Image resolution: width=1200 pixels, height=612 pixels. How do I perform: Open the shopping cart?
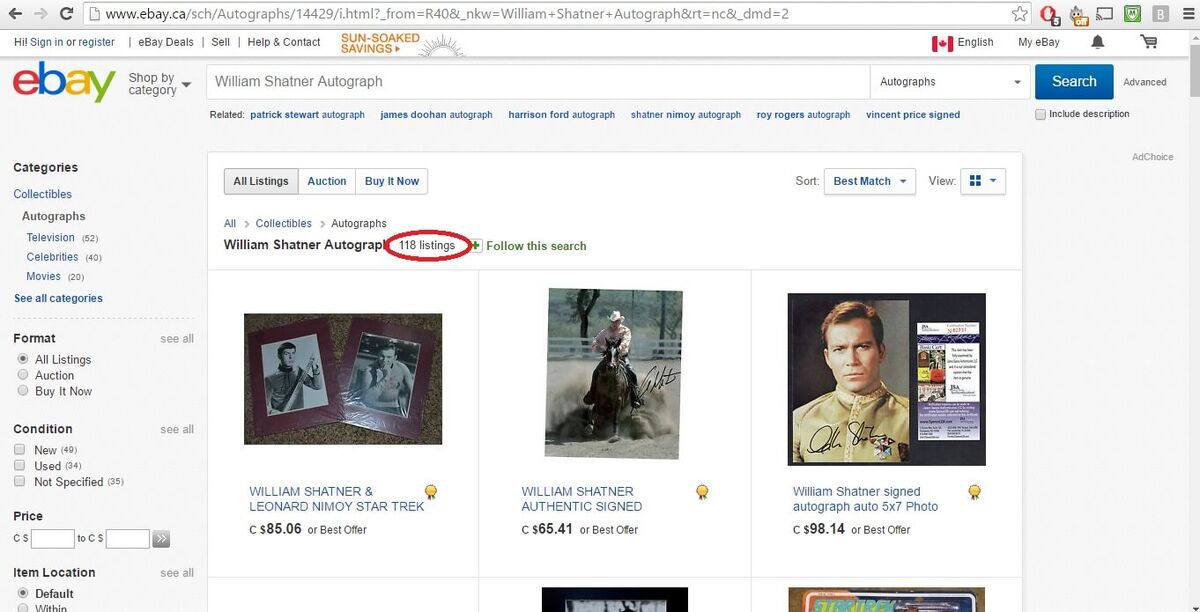(1148, 42)
